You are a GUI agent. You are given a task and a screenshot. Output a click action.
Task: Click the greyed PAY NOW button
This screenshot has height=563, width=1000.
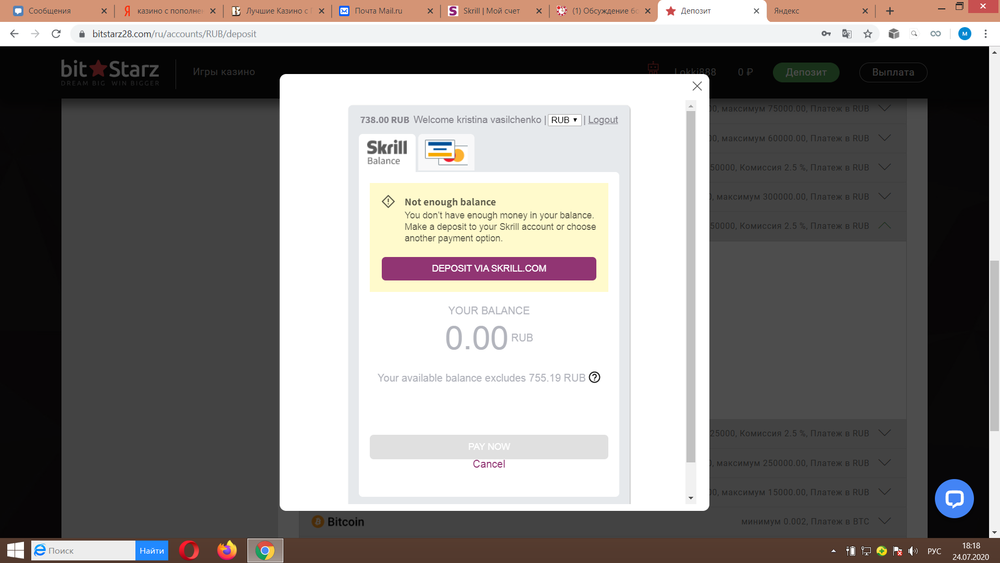pyautogui.click(x=489, y=447)
